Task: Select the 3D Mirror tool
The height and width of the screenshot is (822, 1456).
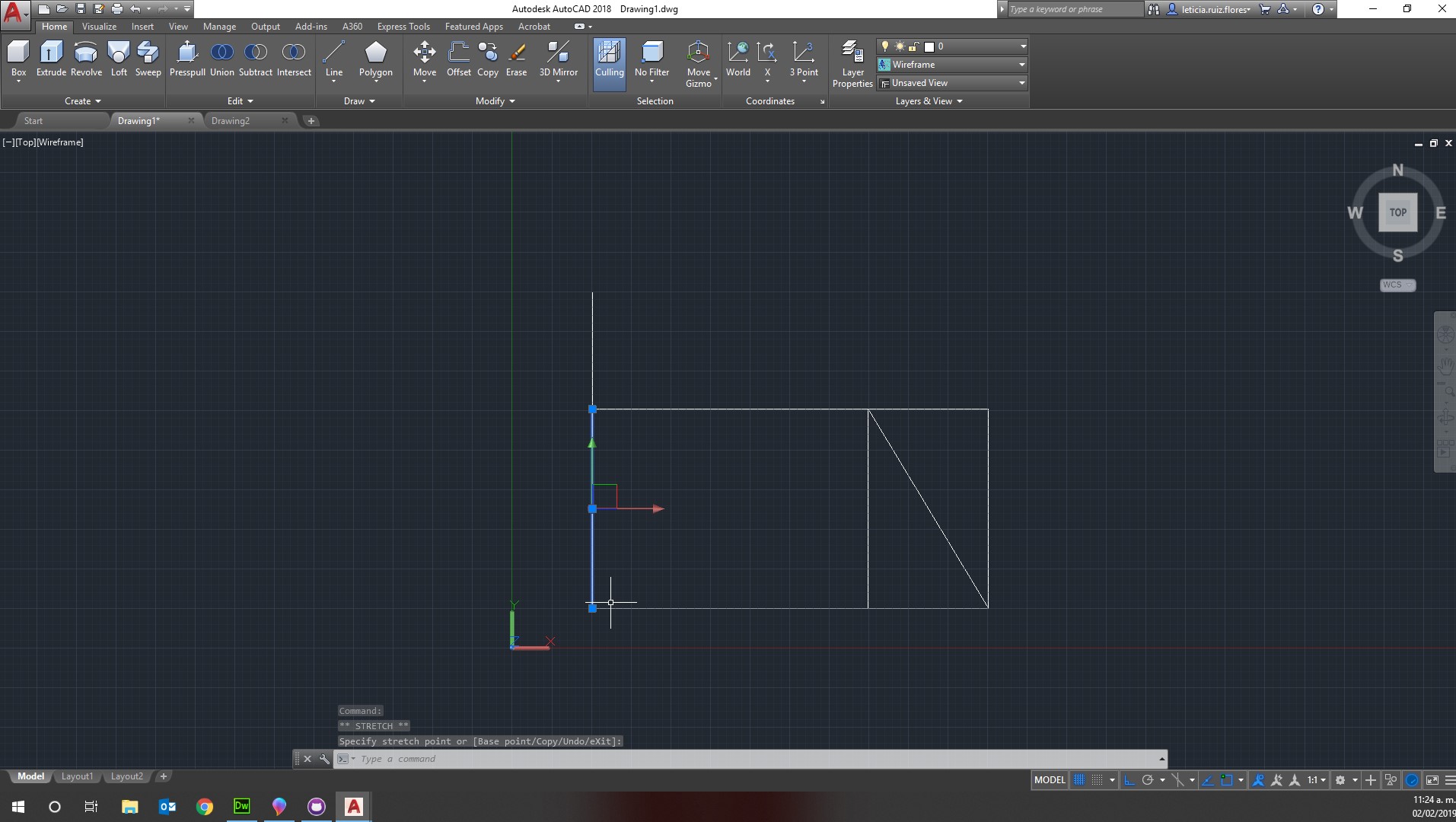Action: (x=558, y=59)
